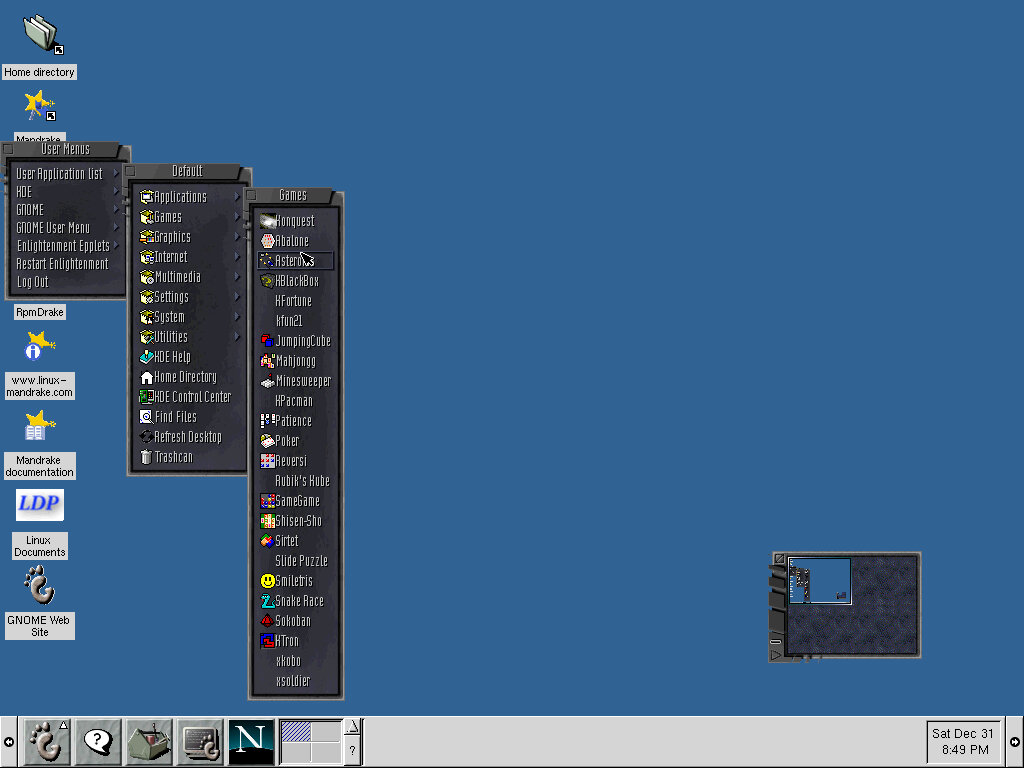Launch Netscape from the panel
The width and height of the screenshot is (1024, 768).
(x=251, y=742)
